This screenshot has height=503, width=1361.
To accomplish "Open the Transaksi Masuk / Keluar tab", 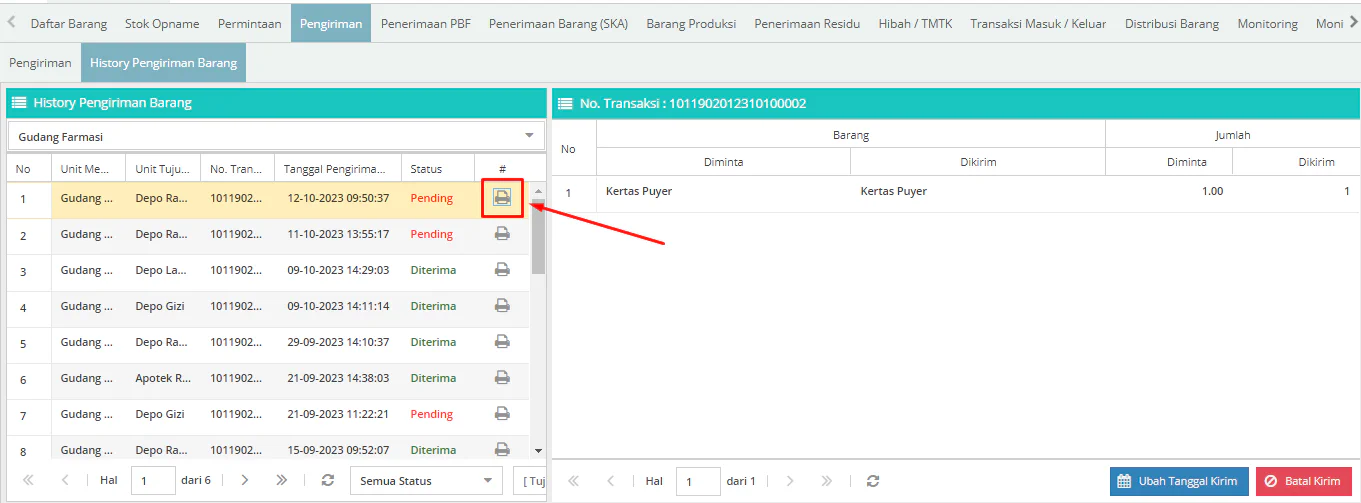I will pyautogui.click(x=1038, y=23).
